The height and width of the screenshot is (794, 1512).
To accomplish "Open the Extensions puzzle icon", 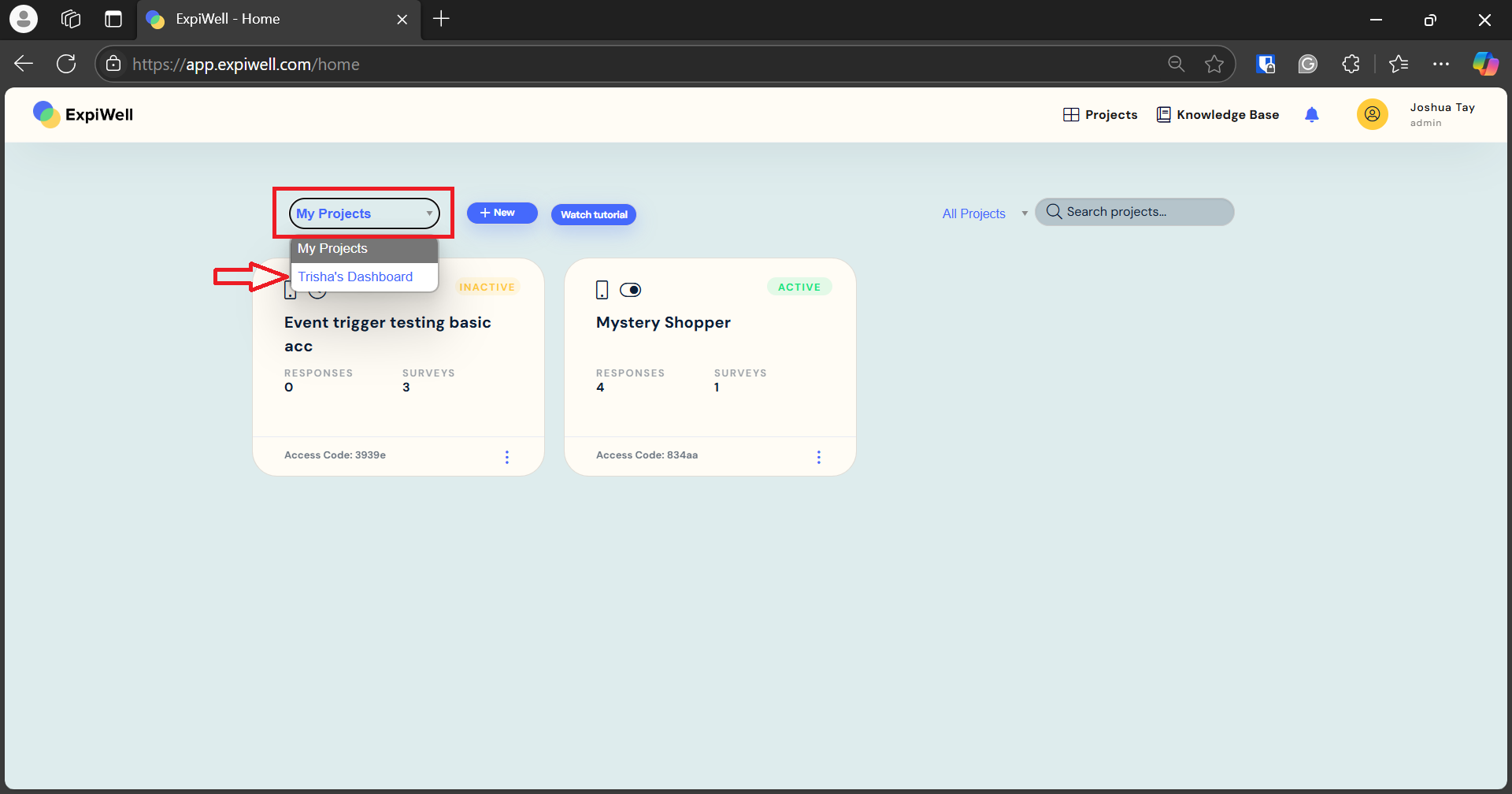I will coord(1351,64).
